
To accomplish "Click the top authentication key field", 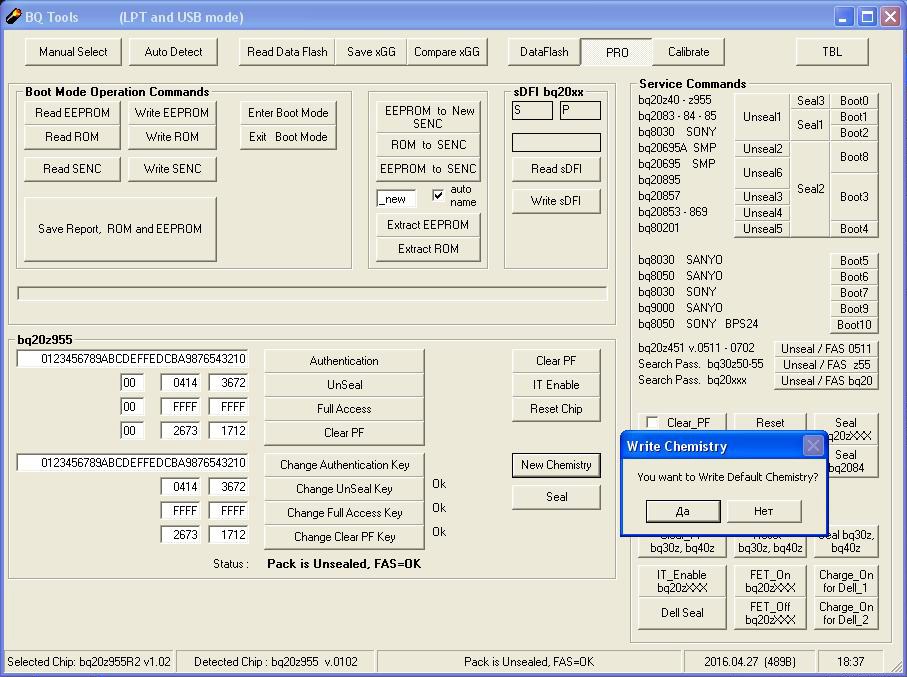I will [x=132, y=359].
